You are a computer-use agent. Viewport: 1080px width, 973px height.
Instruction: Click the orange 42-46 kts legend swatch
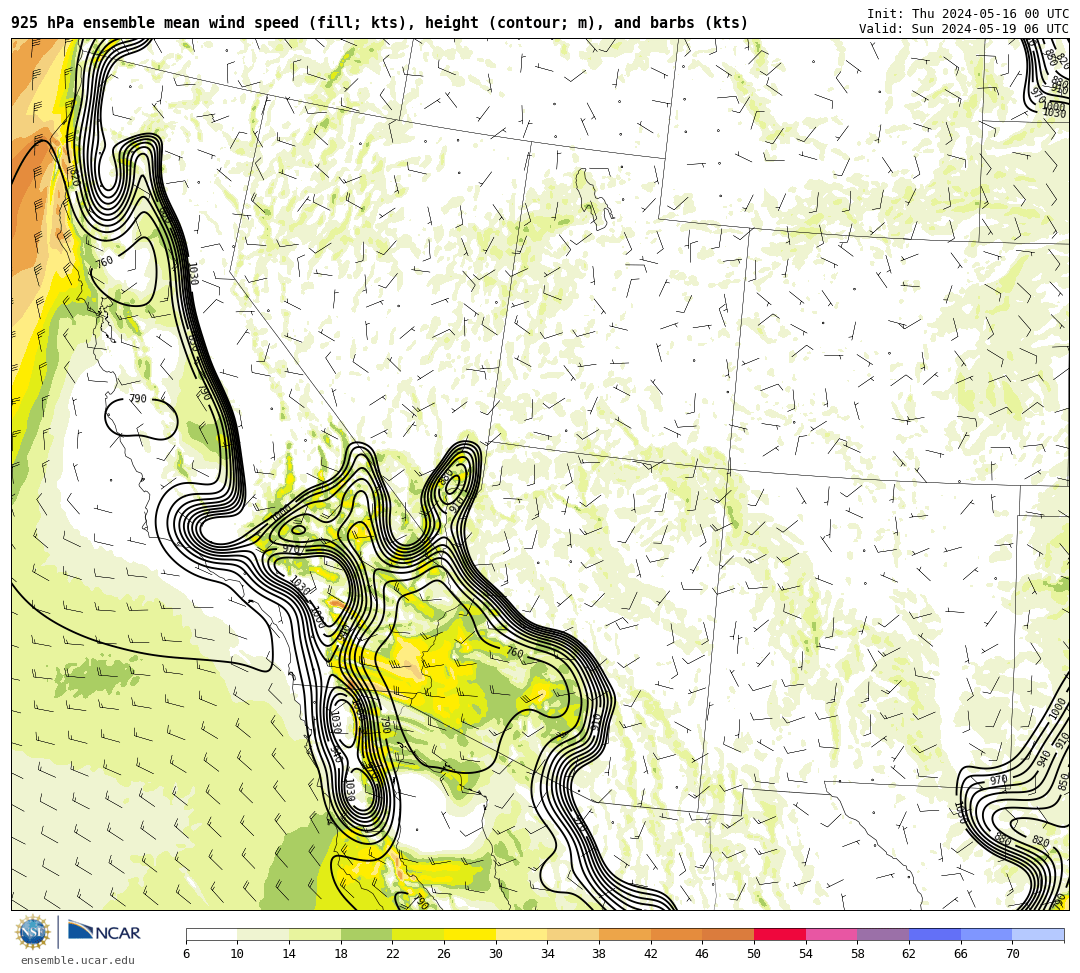[x=676, y=934]
